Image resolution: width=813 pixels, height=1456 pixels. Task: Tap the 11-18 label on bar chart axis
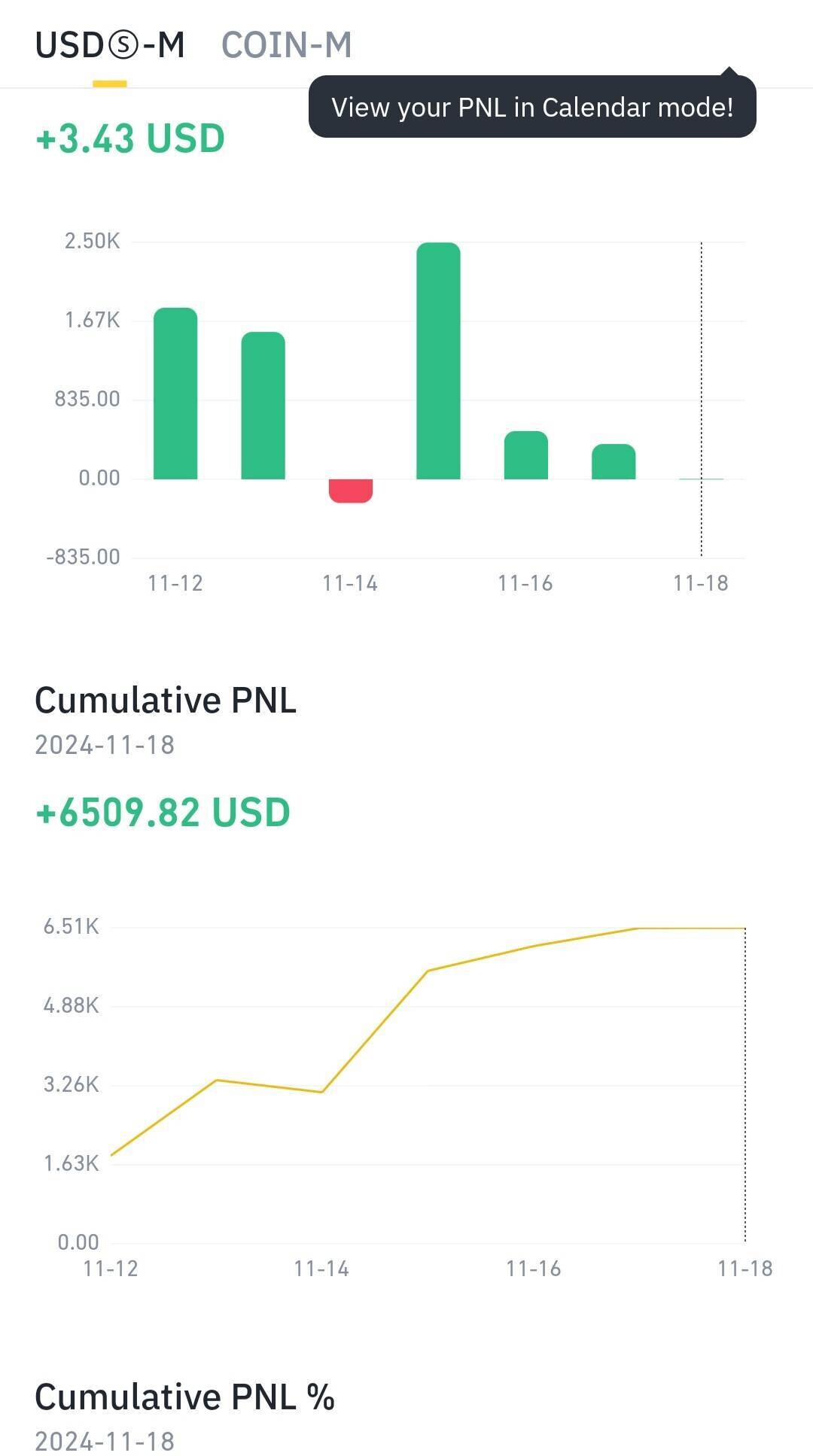point(701,583)
